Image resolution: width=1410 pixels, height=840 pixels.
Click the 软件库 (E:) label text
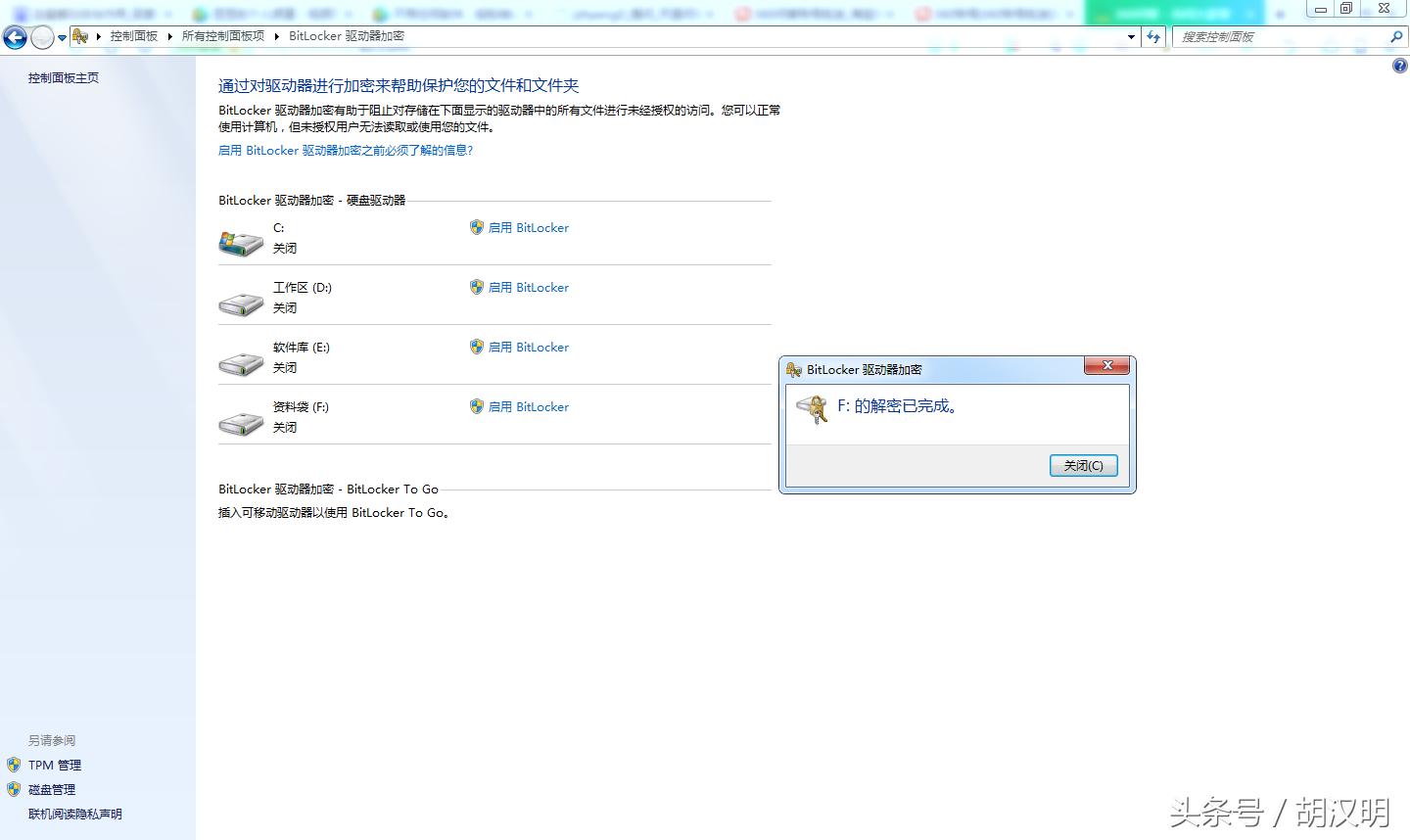(302, 348)
